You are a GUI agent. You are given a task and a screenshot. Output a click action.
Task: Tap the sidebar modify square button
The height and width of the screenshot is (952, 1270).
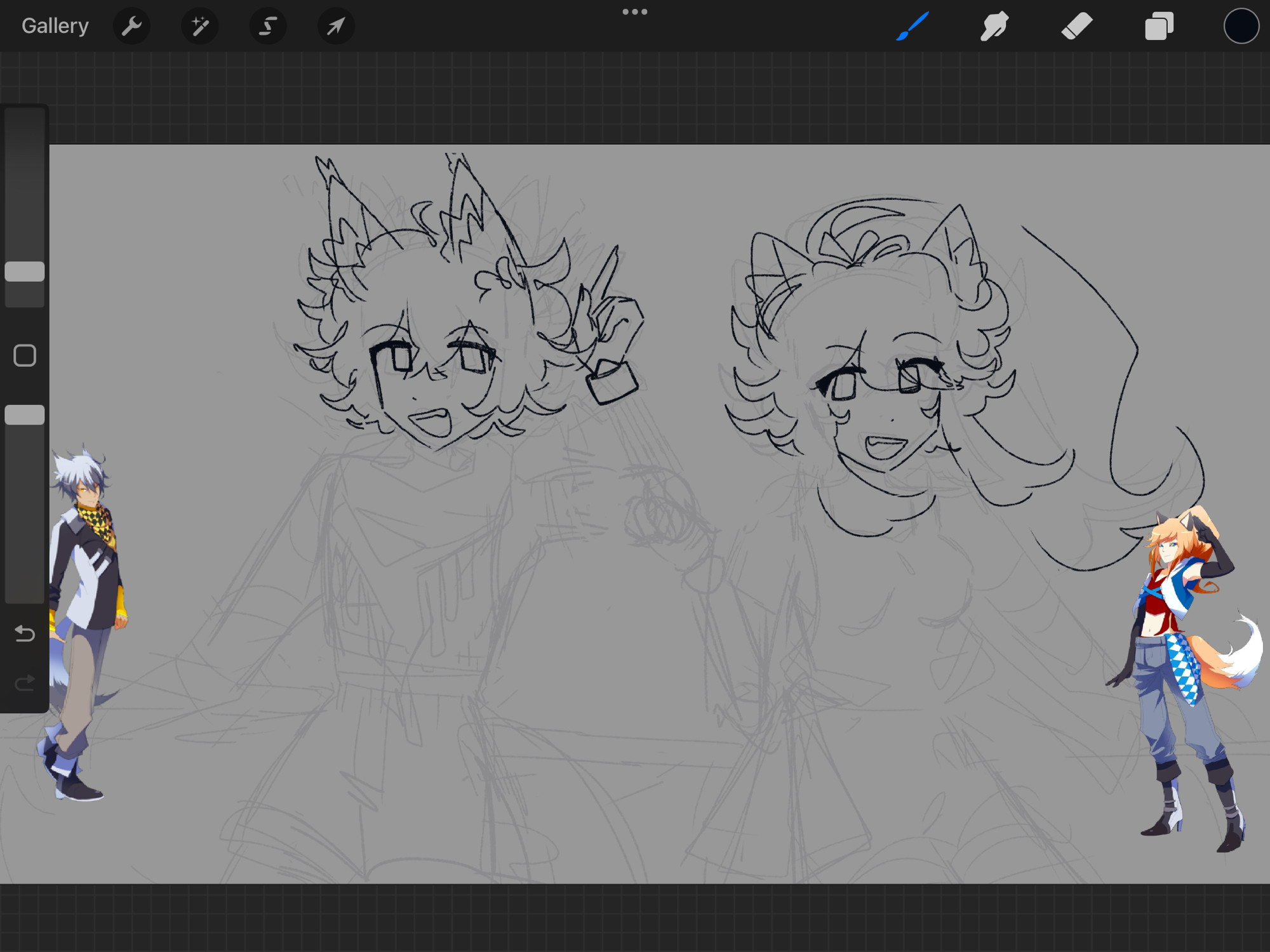pos(25,355)
